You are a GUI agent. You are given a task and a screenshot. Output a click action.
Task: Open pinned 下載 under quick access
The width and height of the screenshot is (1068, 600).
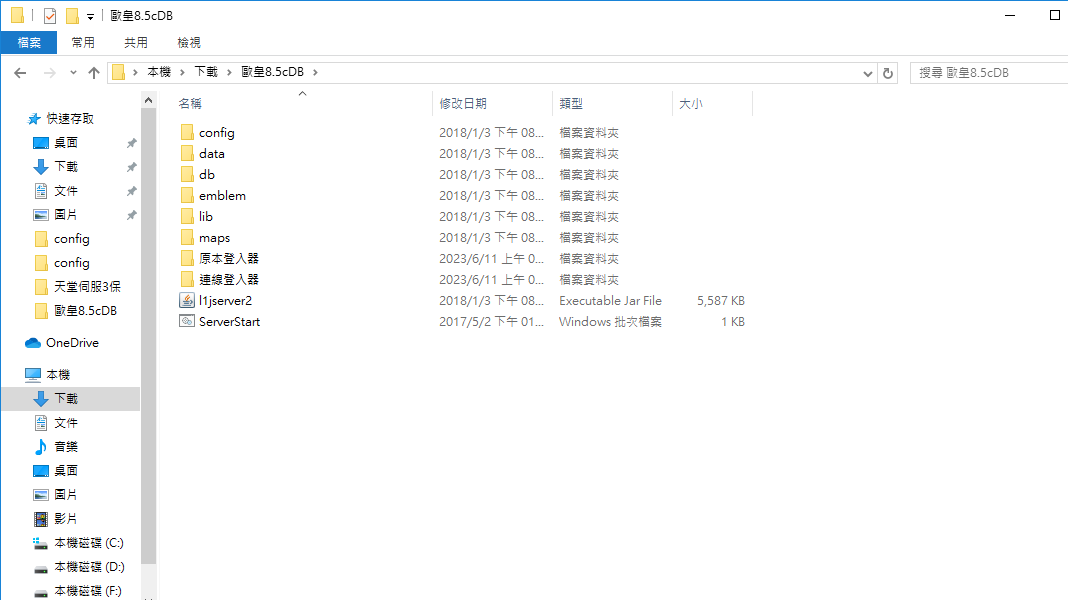tap(65, 166)
